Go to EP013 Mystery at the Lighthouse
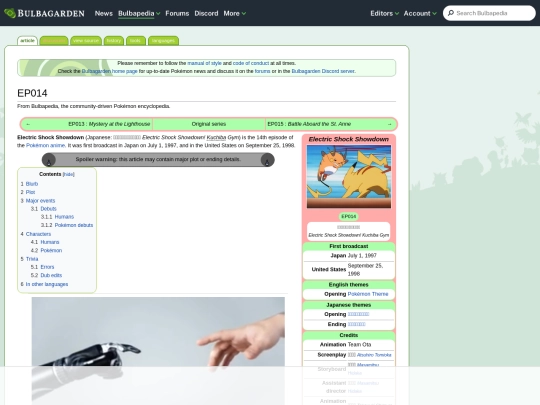The image size is (540, 405). click(109, 124)
